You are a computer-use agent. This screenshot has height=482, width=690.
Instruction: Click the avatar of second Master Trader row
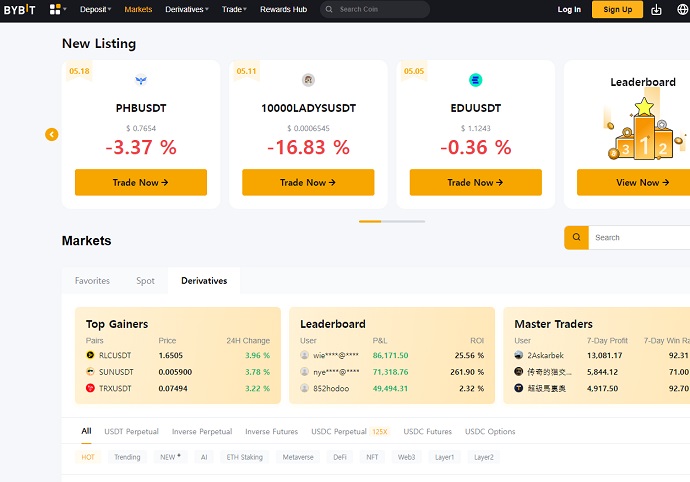coord(519,372)
